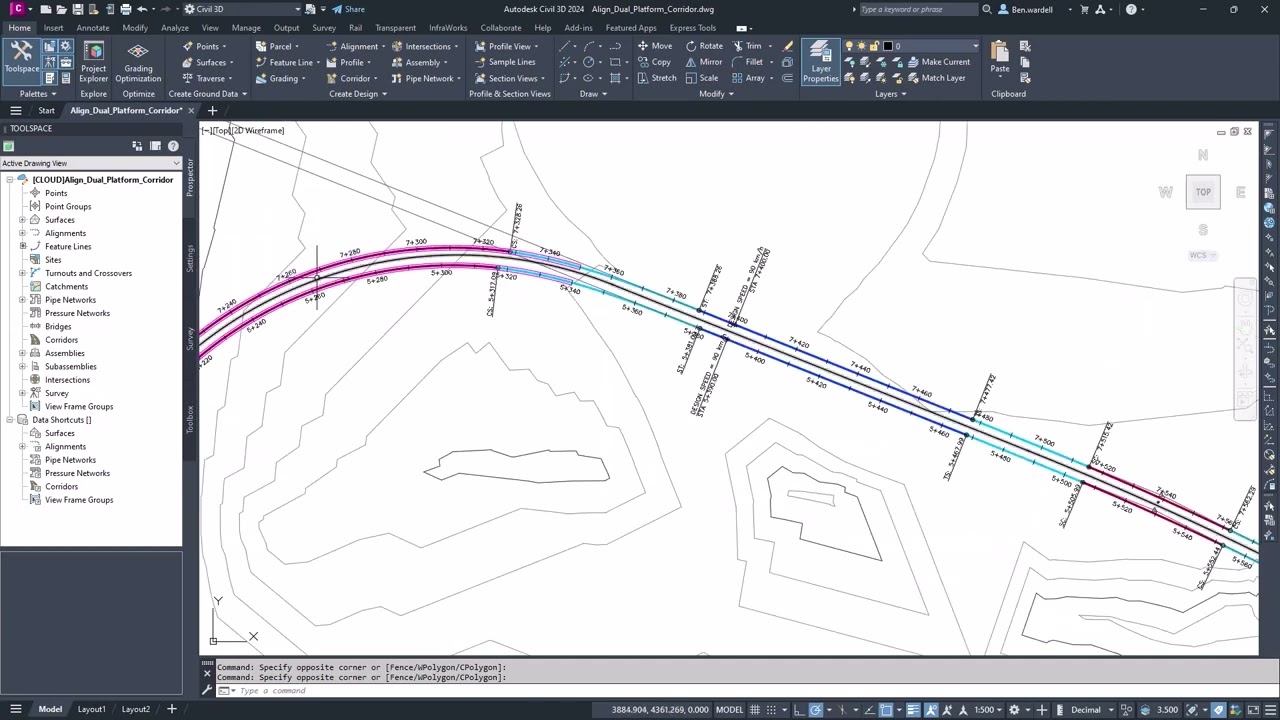This screenshot has width=1280, height=720.
Task: Expand the Create Design panel title
Action: [x=358, y=94]
